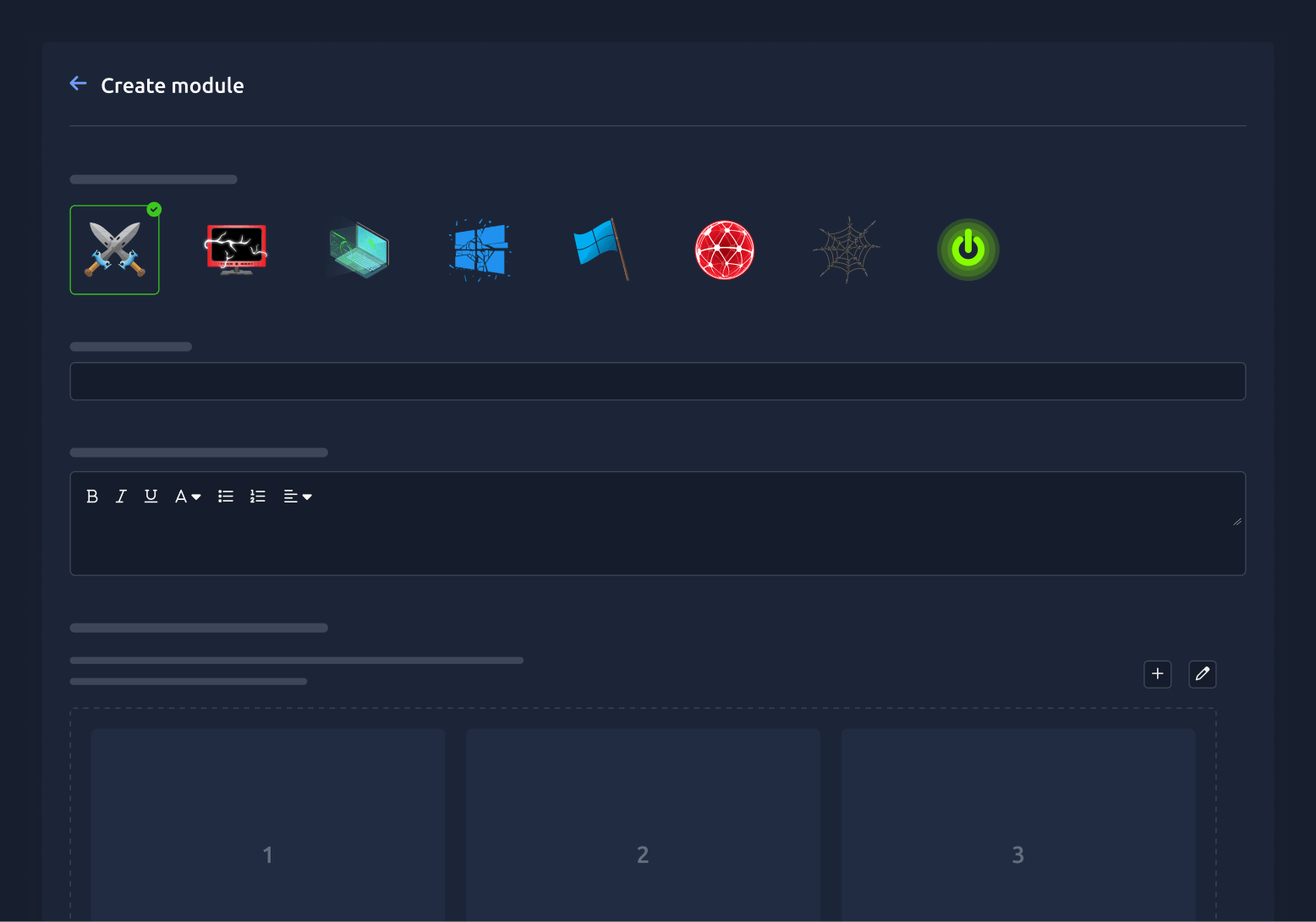Viewport: 1316px width, 922px height.
Task: Pick the green laptop radar icon
Action: click(358, 250)
